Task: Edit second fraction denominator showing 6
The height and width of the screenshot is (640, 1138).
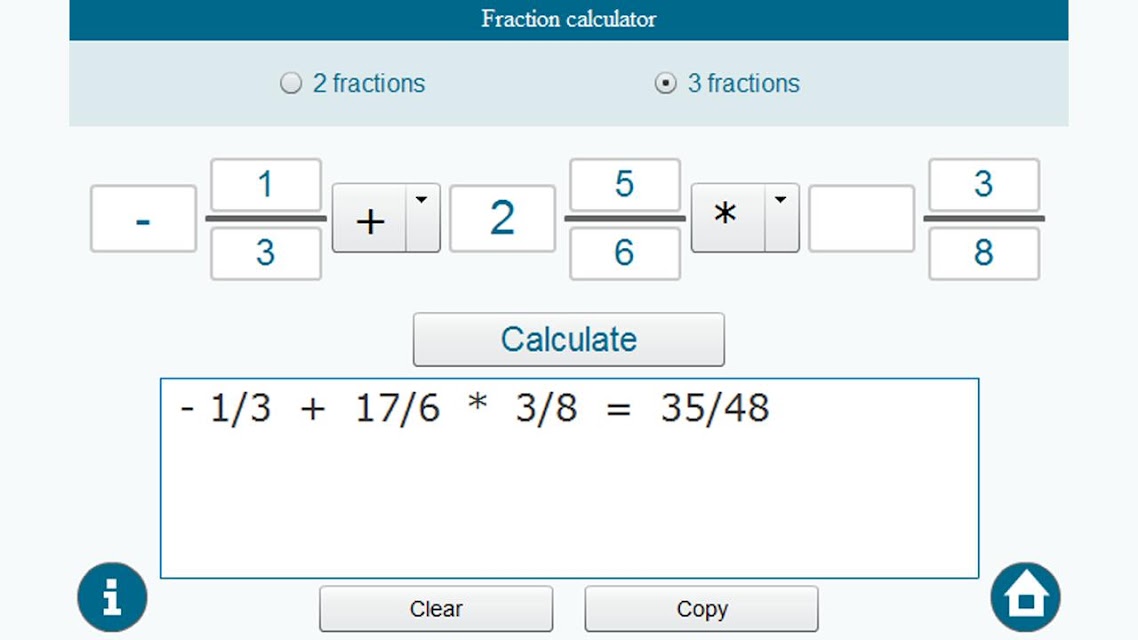Action: click(624, 253)
